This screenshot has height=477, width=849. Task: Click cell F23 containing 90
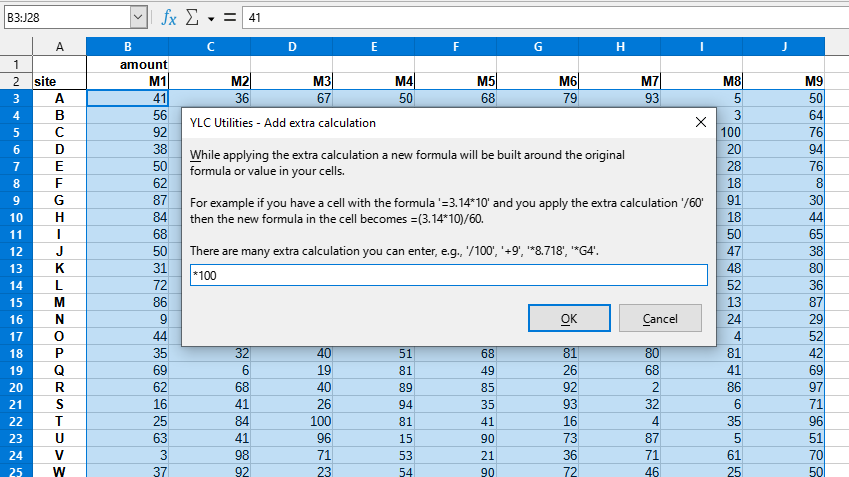[x=456, y=438]
